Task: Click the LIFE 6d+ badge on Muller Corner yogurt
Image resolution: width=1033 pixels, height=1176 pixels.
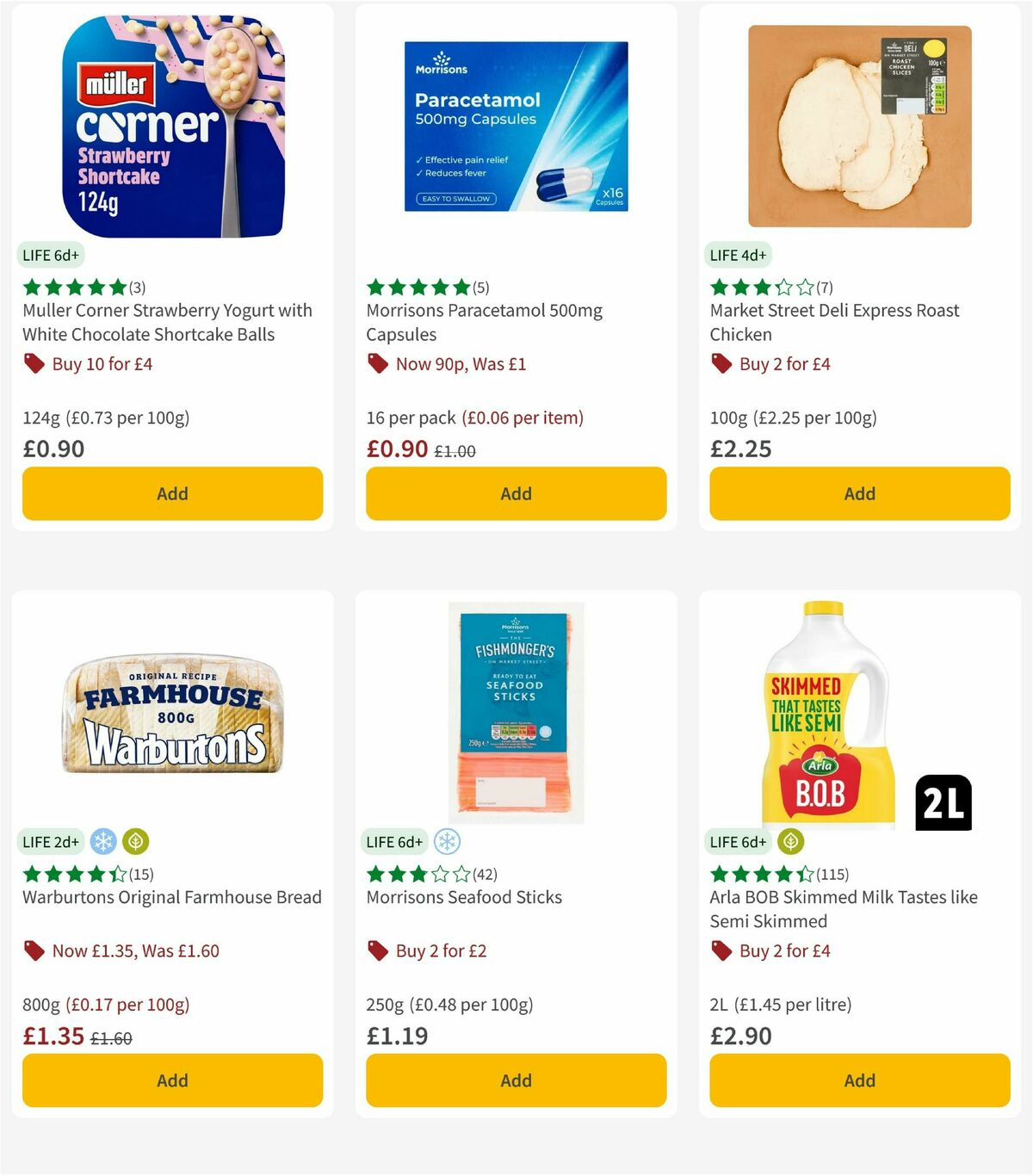Action: (50, 255)
